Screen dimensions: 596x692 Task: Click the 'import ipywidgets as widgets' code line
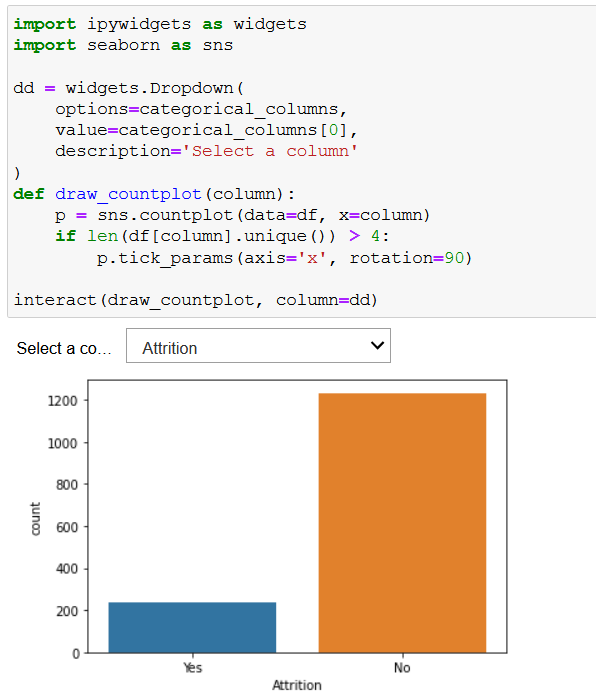click(160, 24)
